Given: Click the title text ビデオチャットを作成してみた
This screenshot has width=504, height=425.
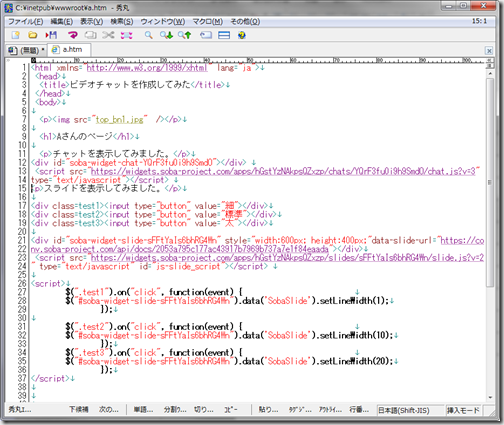Looking at the screenshot, I should [130, 85].
